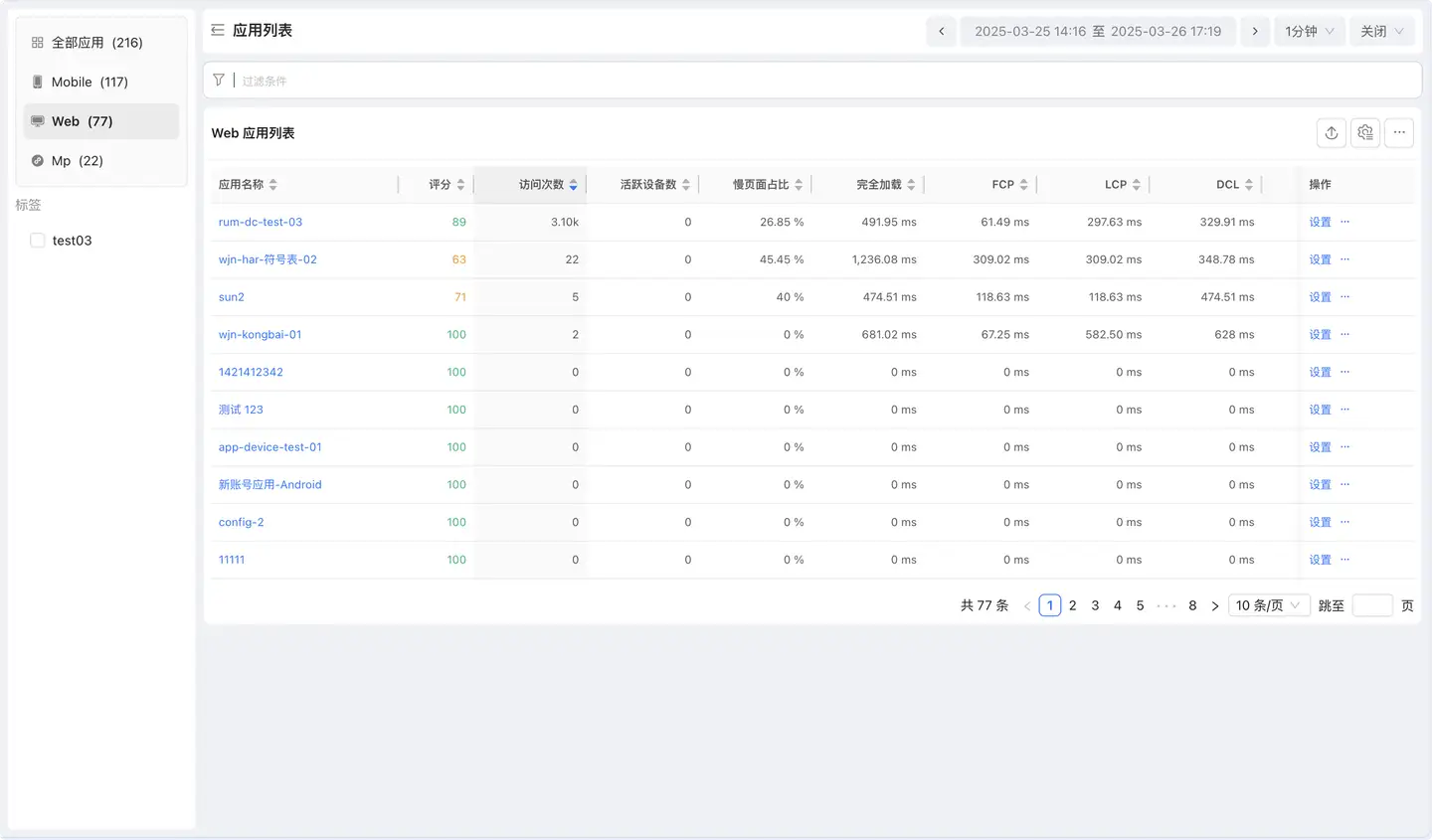
Task: Switch to Mp (22) applications
Action: (x=78, y=161)
